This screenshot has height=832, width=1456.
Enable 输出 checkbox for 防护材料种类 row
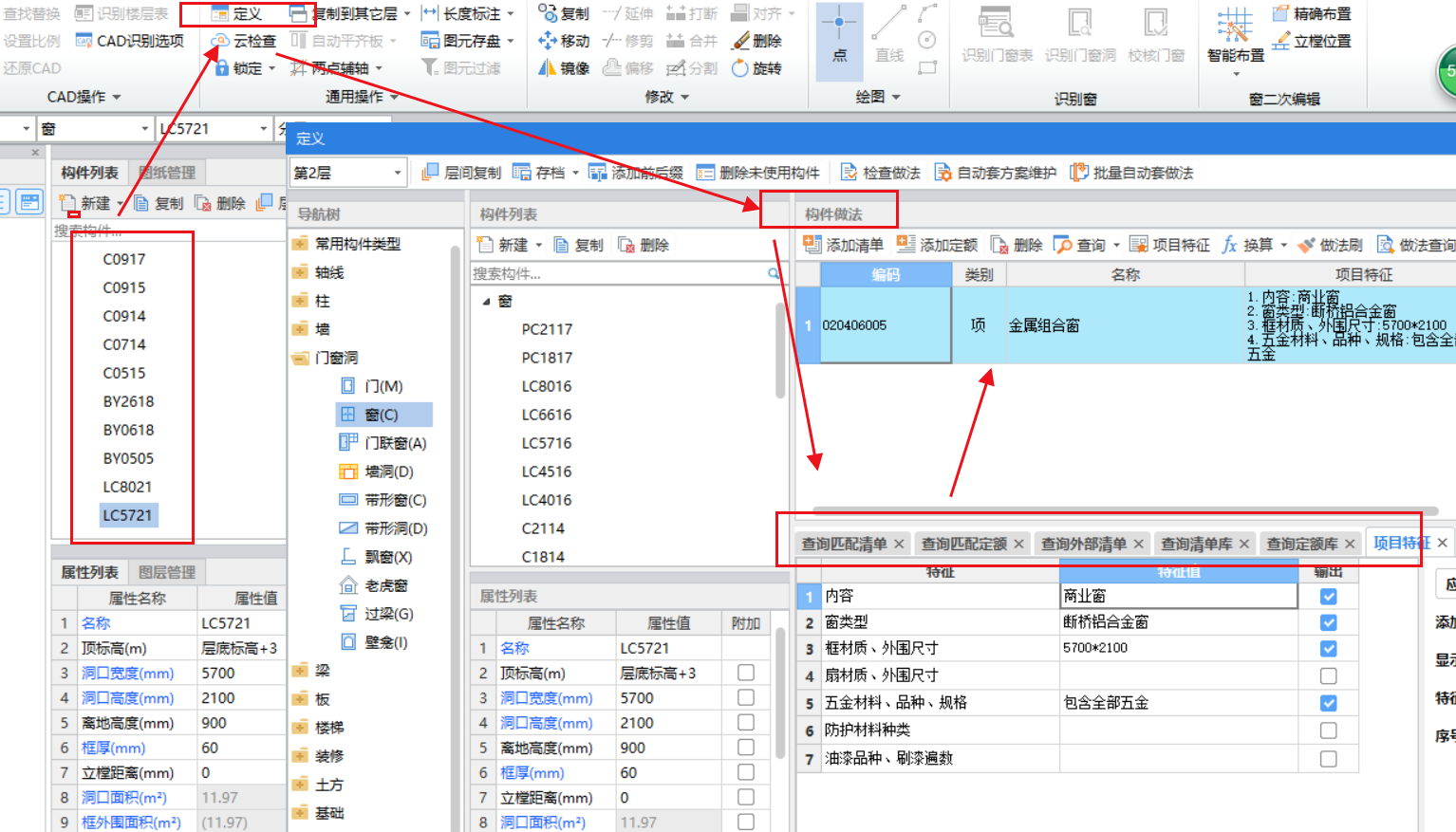point(1329,730)
